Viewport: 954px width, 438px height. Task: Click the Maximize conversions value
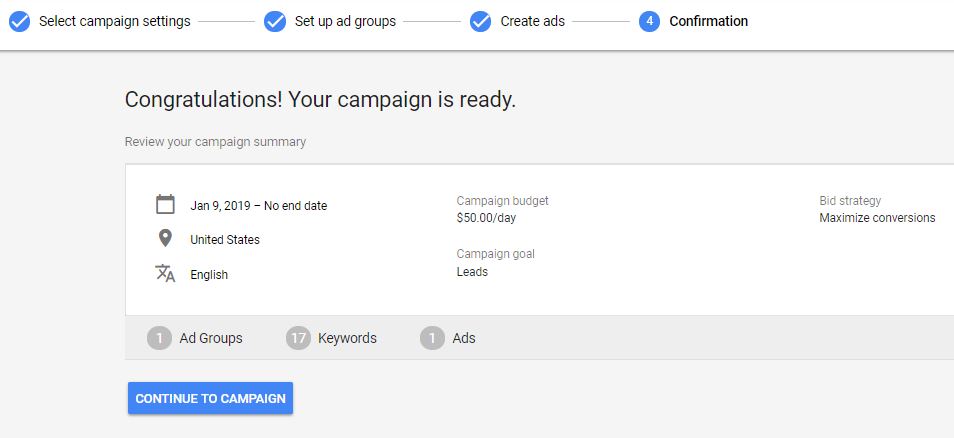(877, 218)
